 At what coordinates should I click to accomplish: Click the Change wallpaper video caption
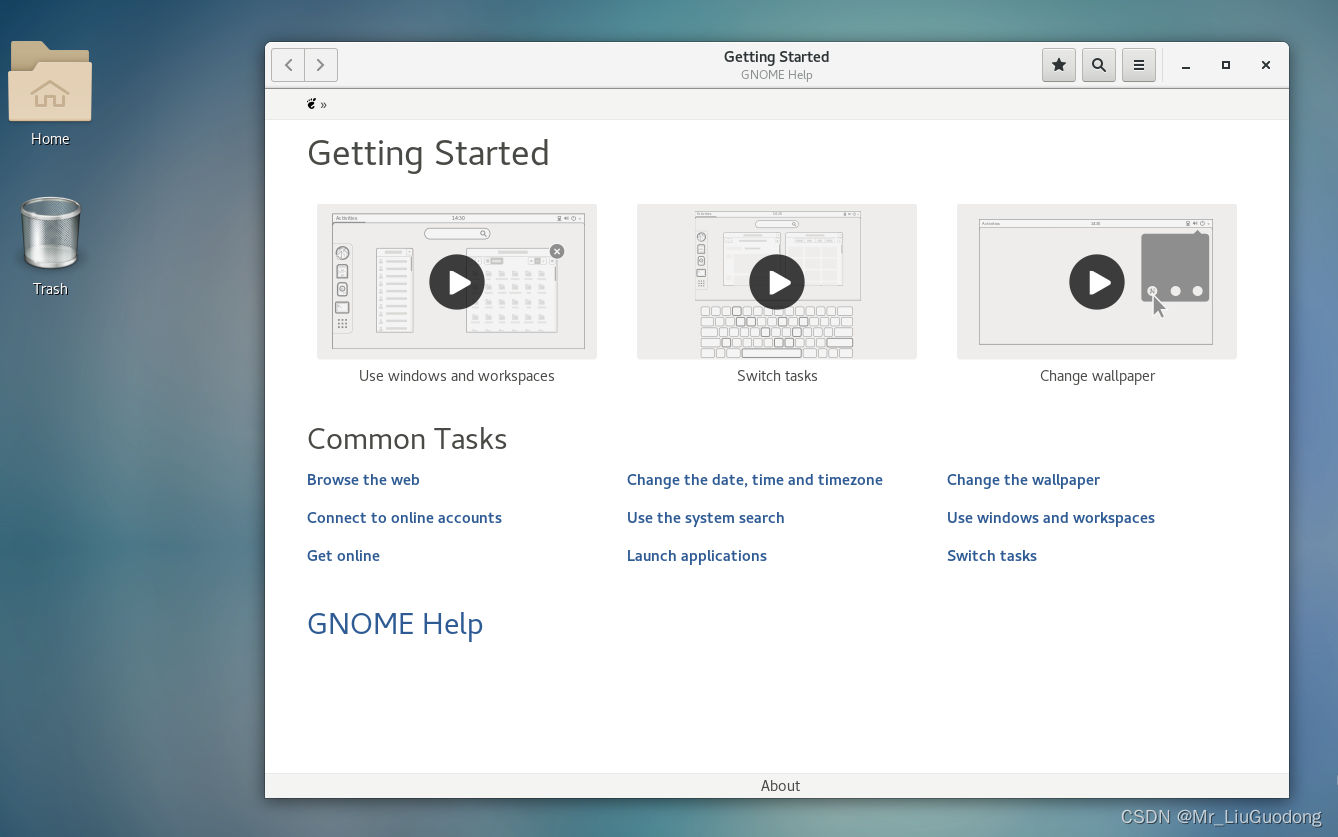1097,376
